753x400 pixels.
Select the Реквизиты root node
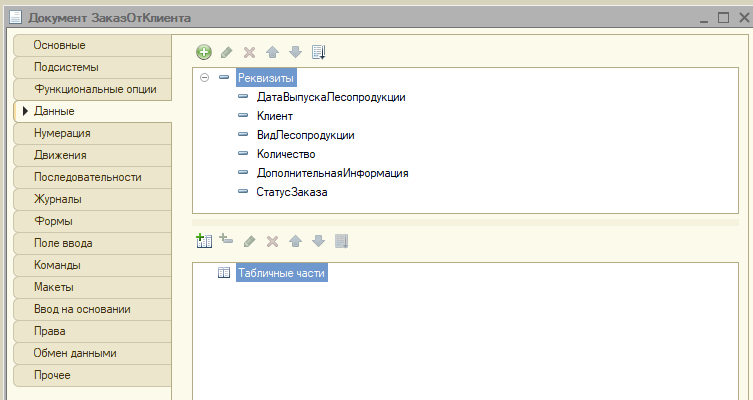(267, 78)
